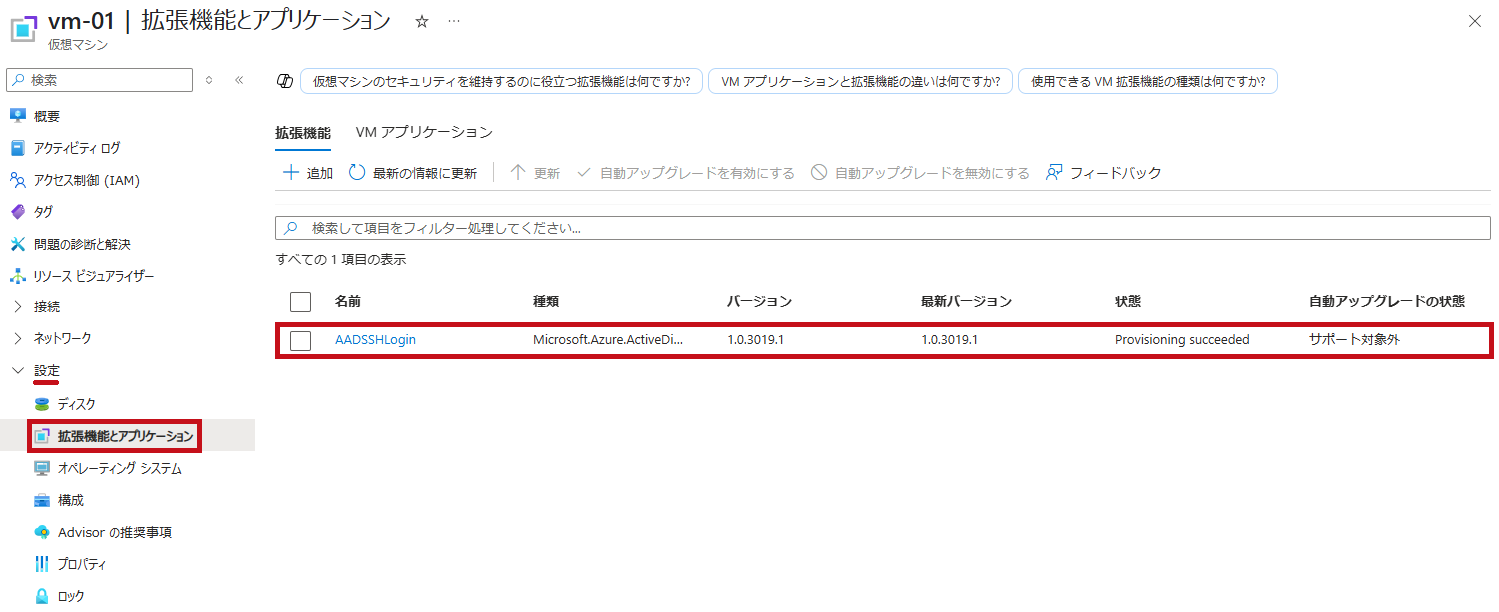This screenshot has height=612, width=1499.
Task: Open ロック lock icon in sidebar
Action: pyautogui.click(x=42, y=596)
